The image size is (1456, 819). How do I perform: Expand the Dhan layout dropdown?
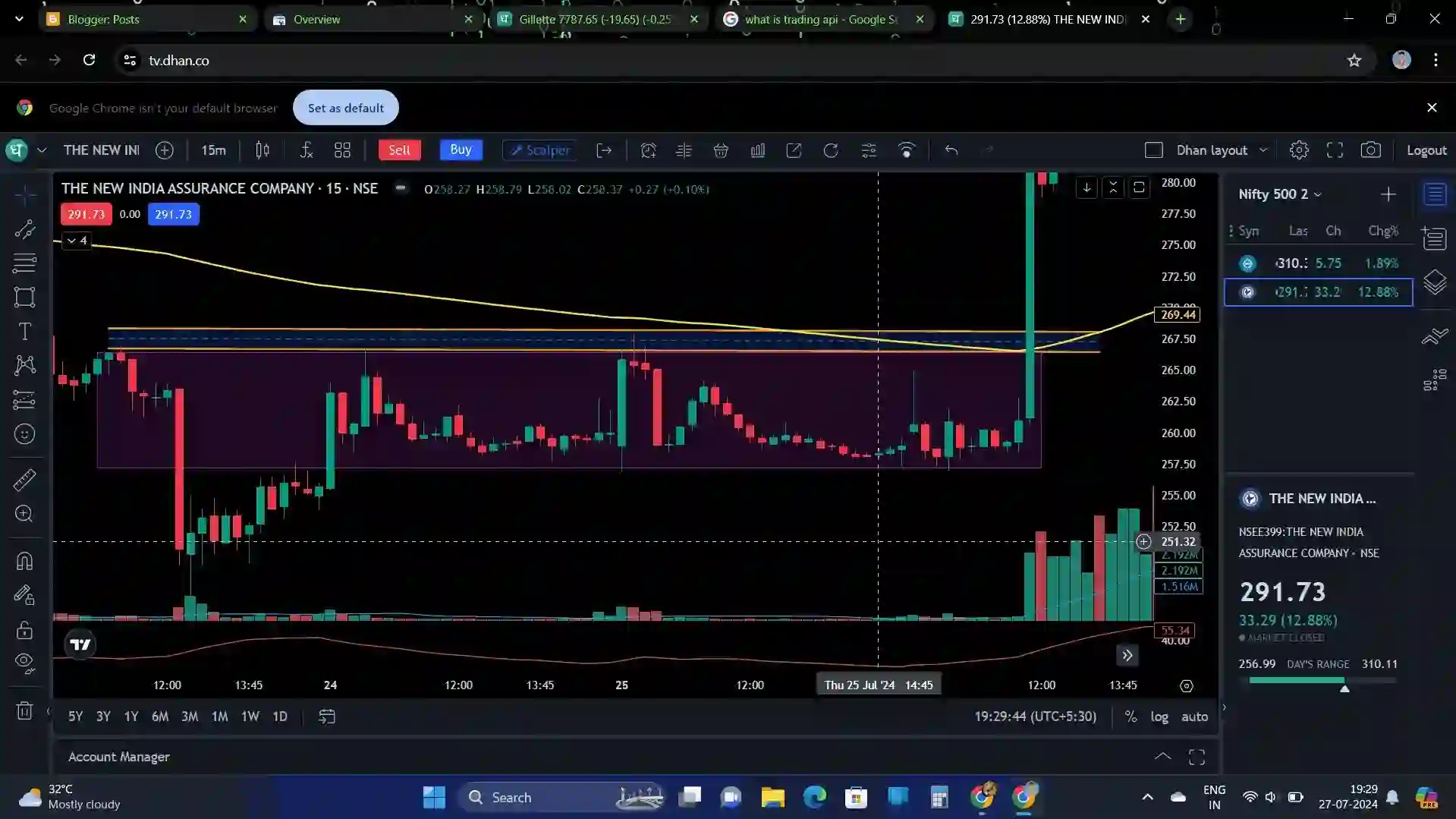pyautogui.click(x=1263, y=150)
